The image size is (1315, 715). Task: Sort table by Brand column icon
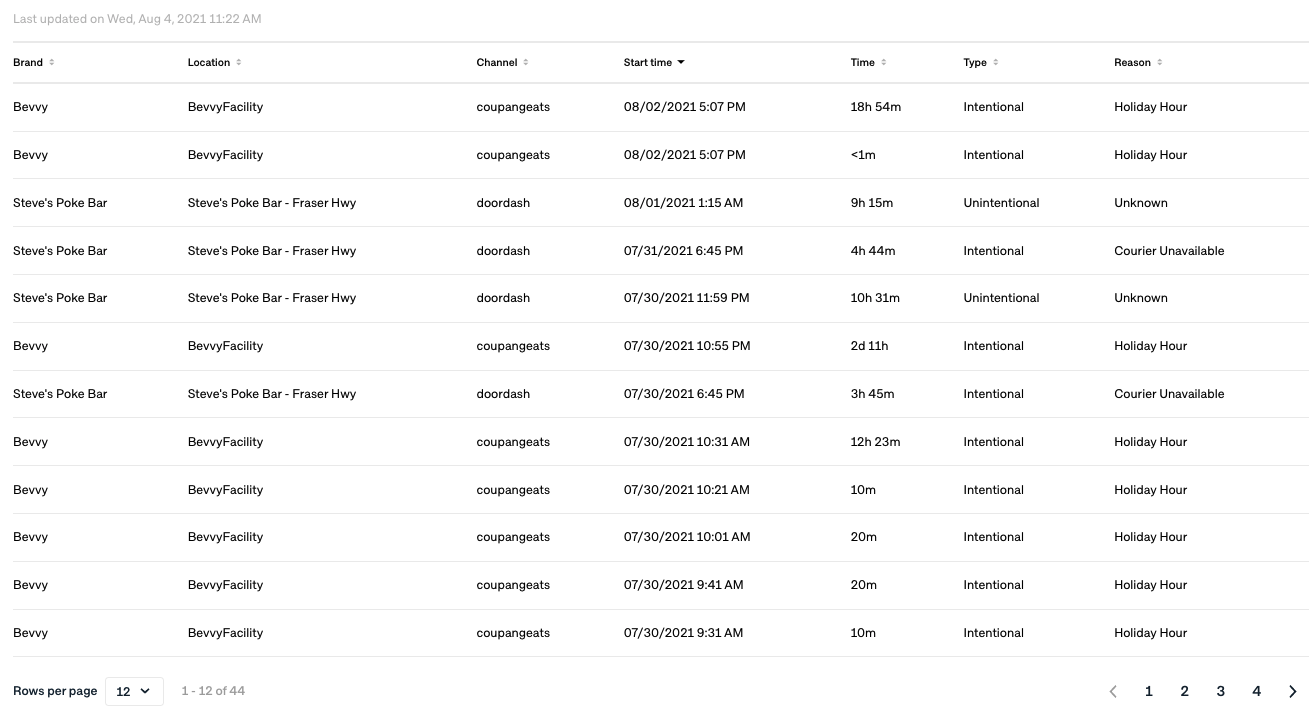click(52, 62)
